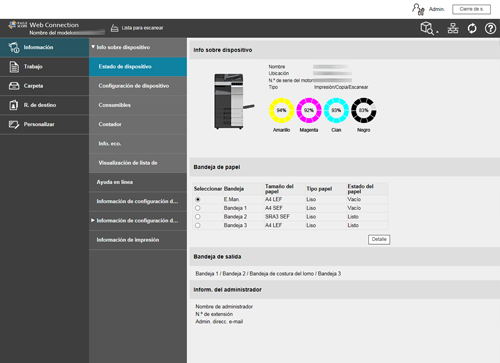Click the Cierre de s. logout button
The width and height of the screenshot is (500, 363).
[x=471, y=9]
